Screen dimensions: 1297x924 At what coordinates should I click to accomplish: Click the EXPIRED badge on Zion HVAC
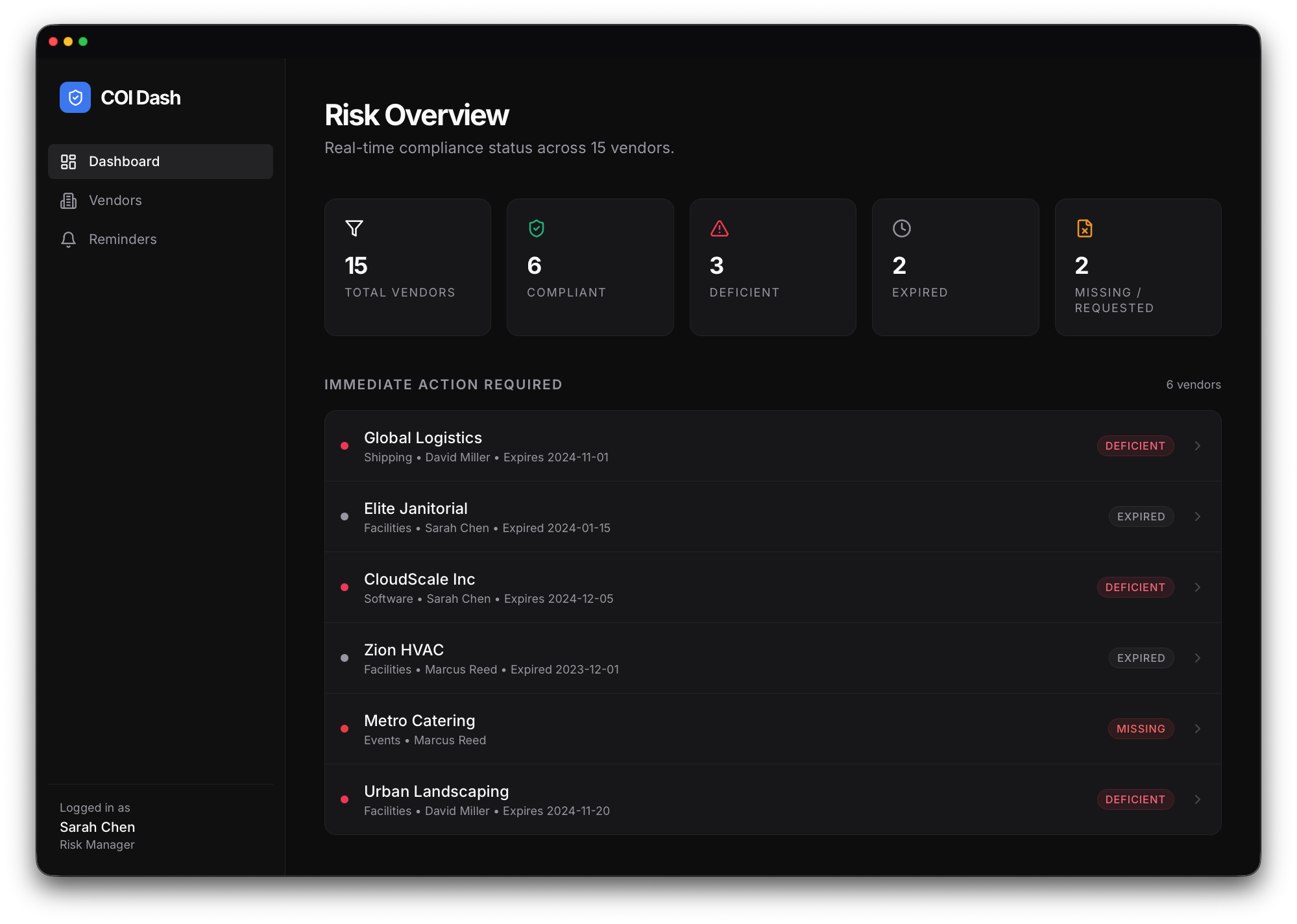1141,658
